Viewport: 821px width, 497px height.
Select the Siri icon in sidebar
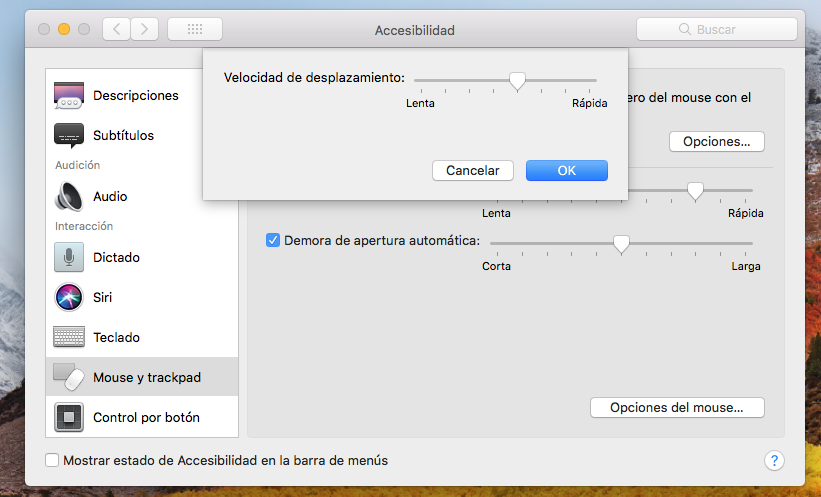click(69, 297)
